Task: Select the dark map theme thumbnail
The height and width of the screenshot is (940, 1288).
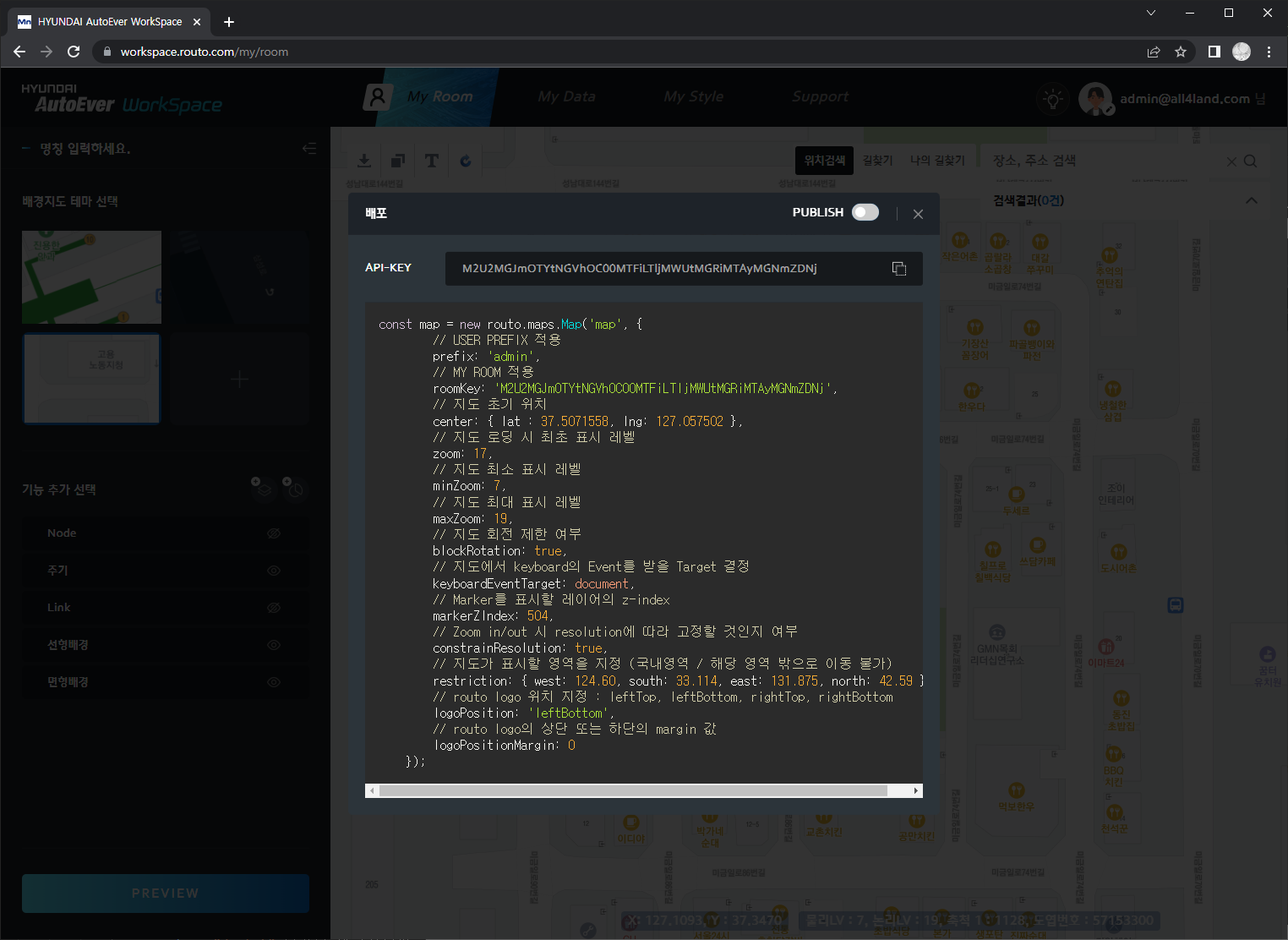Action: (239, 277)
